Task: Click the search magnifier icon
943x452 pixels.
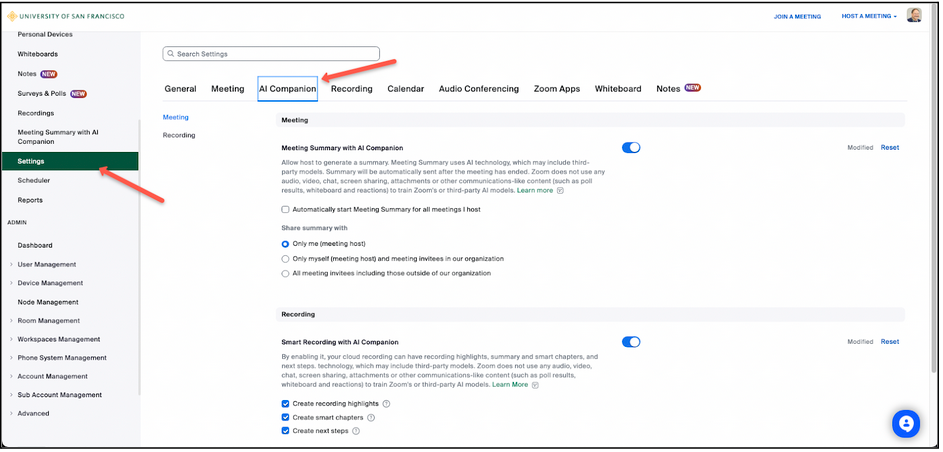Action: pos(171,54)
